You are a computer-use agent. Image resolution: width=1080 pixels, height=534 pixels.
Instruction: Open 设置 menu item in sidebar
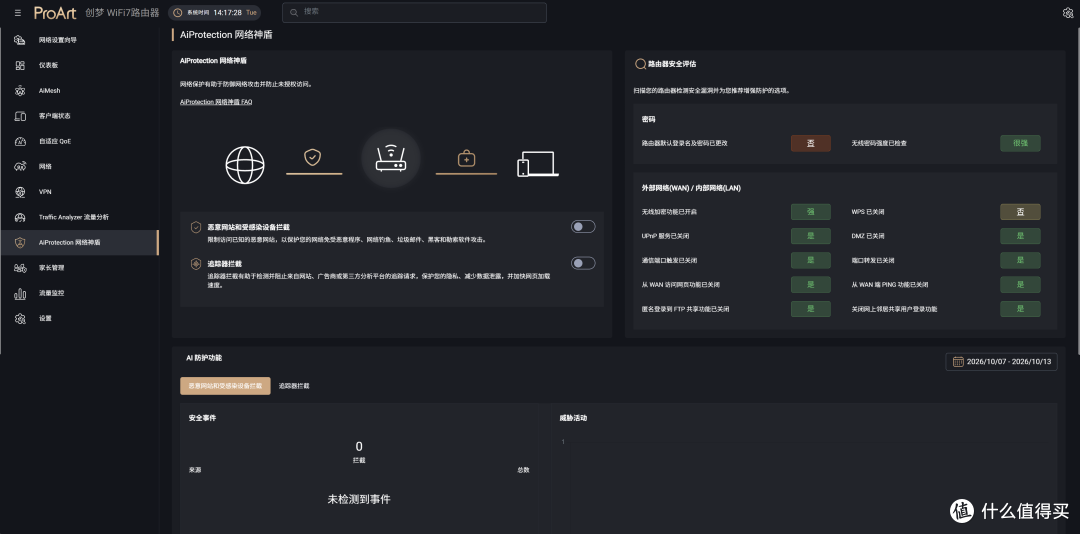[x=79, y=318]
